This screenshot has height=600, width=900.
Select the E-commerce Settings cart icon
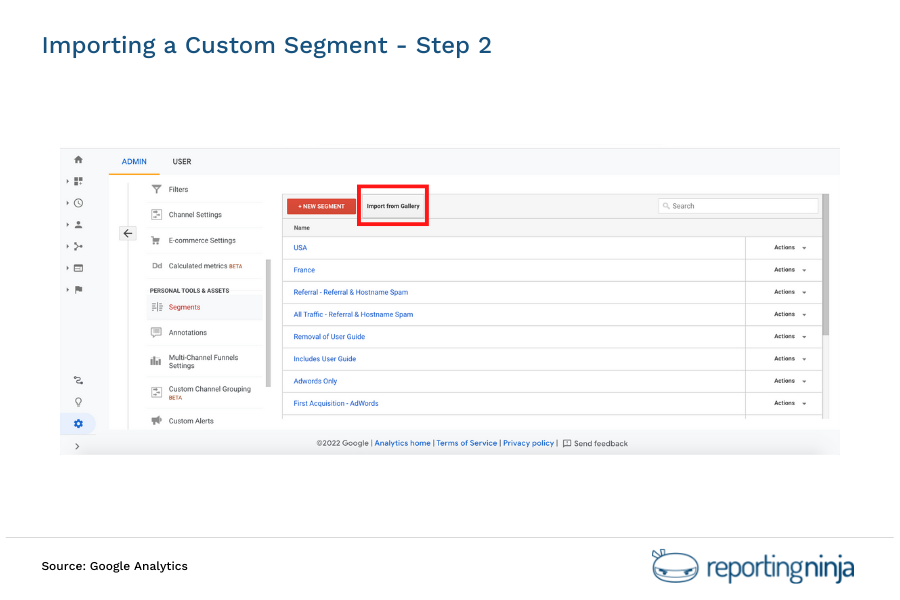coord(156,240)
